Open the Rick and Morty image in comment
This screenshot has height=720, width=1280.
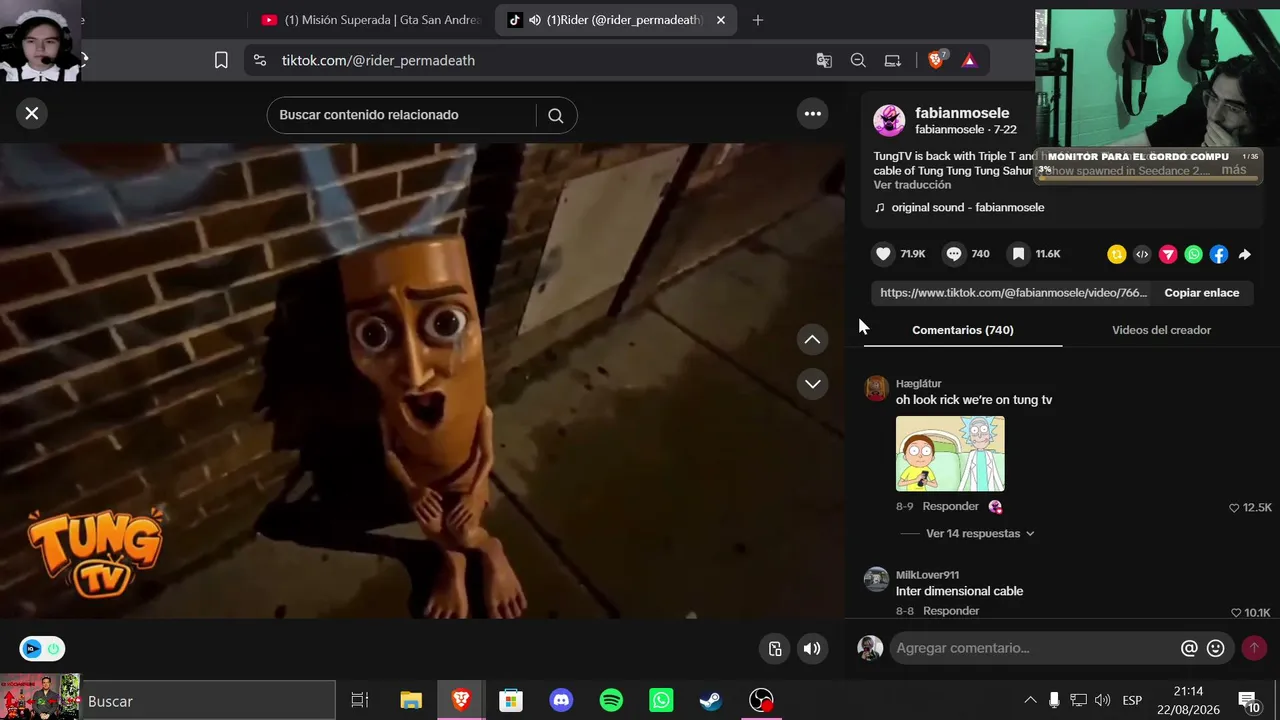tap(950, 454)
